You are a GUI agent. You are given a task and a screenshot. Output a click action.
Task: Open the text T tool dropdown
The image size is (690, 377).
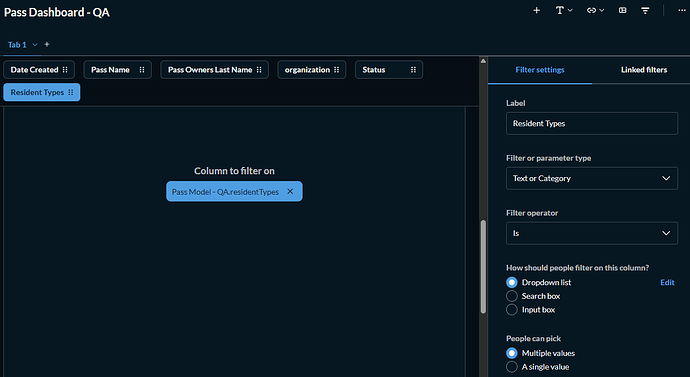click(564, 10)
